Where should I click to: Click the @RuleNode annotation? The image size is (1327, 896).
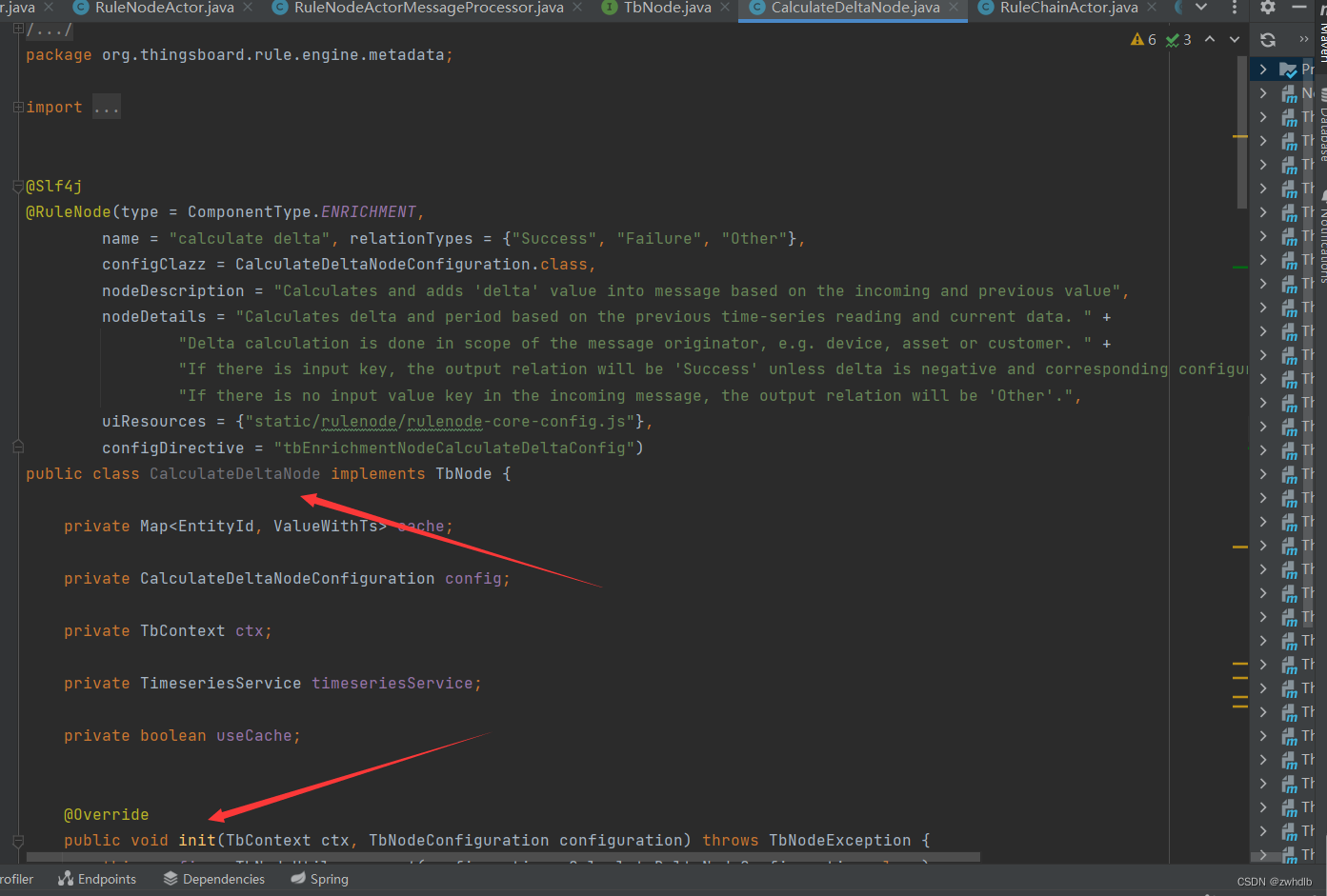click(69, 212)
